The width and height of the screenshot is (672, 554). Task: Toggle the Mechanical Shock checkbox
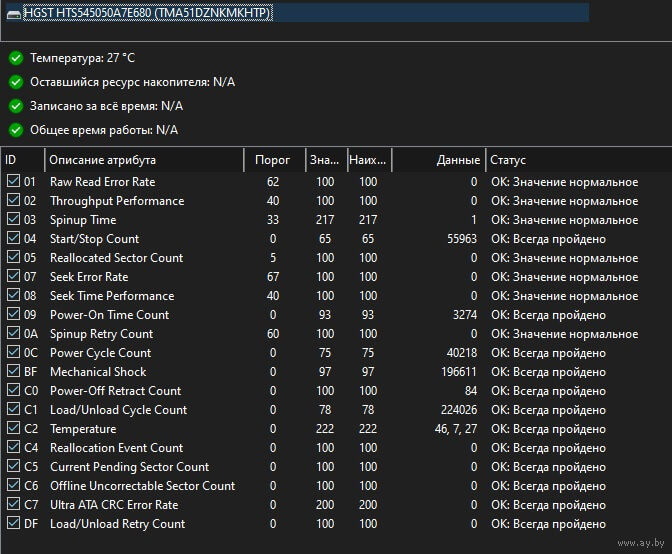point(13,371)
